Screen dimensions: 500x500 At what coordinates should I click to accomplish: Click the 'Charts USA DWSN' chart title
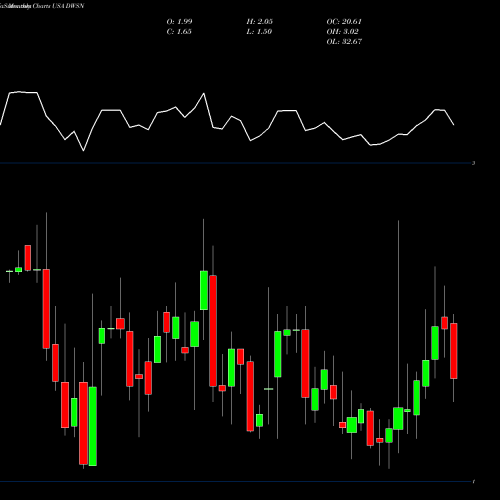(x=58, y=6)
